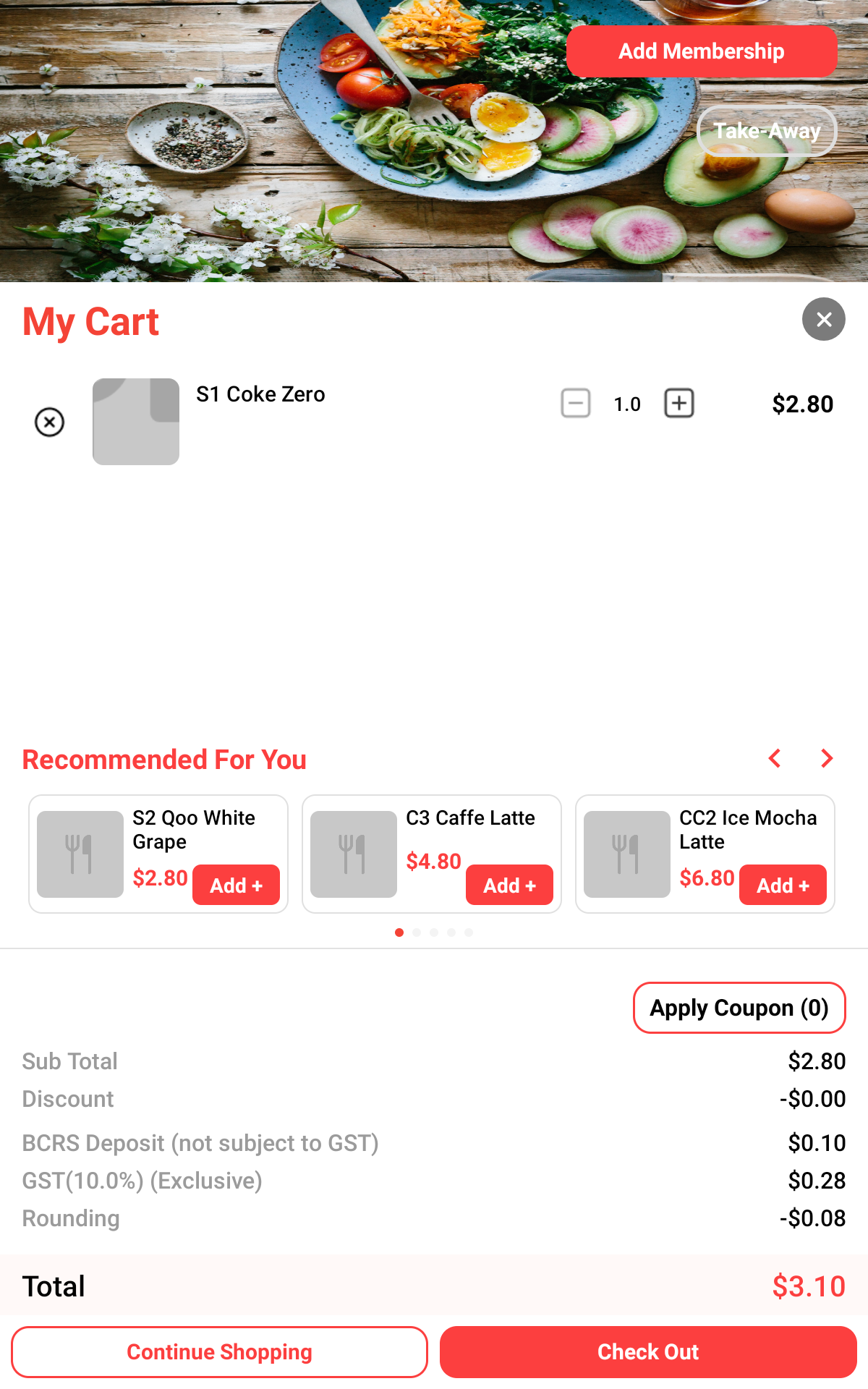Jump to last recommendations page dot

coord(469,933)
